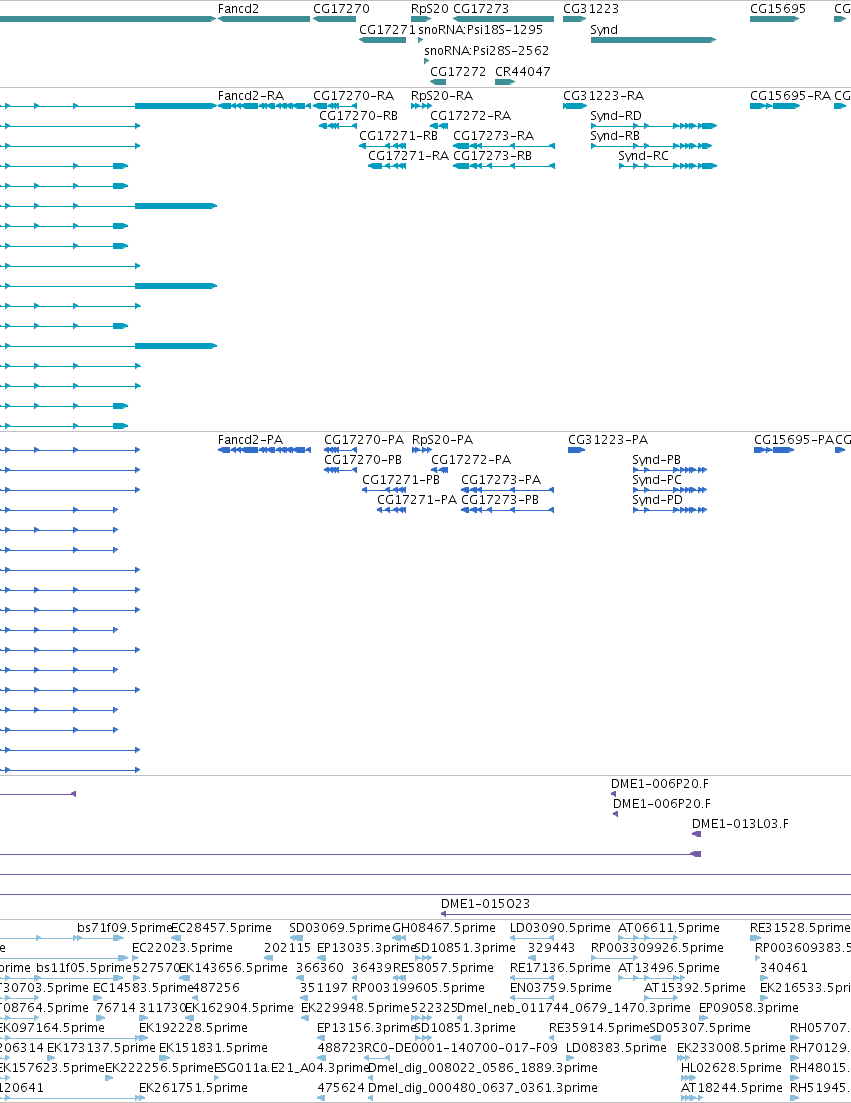Image resolution: width=851 pixels, height=1103 pixels.
Task: Select the CG17270-PA CDS label
Action: (x=364, y=440)
